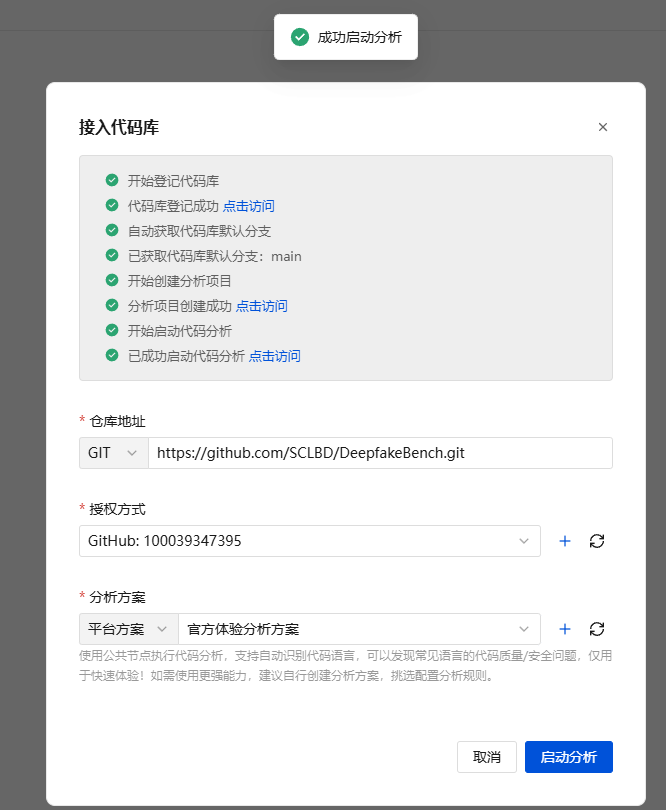
Task: Click success icon in 成功启动分析 toast
Action: [x=300, y=37]
